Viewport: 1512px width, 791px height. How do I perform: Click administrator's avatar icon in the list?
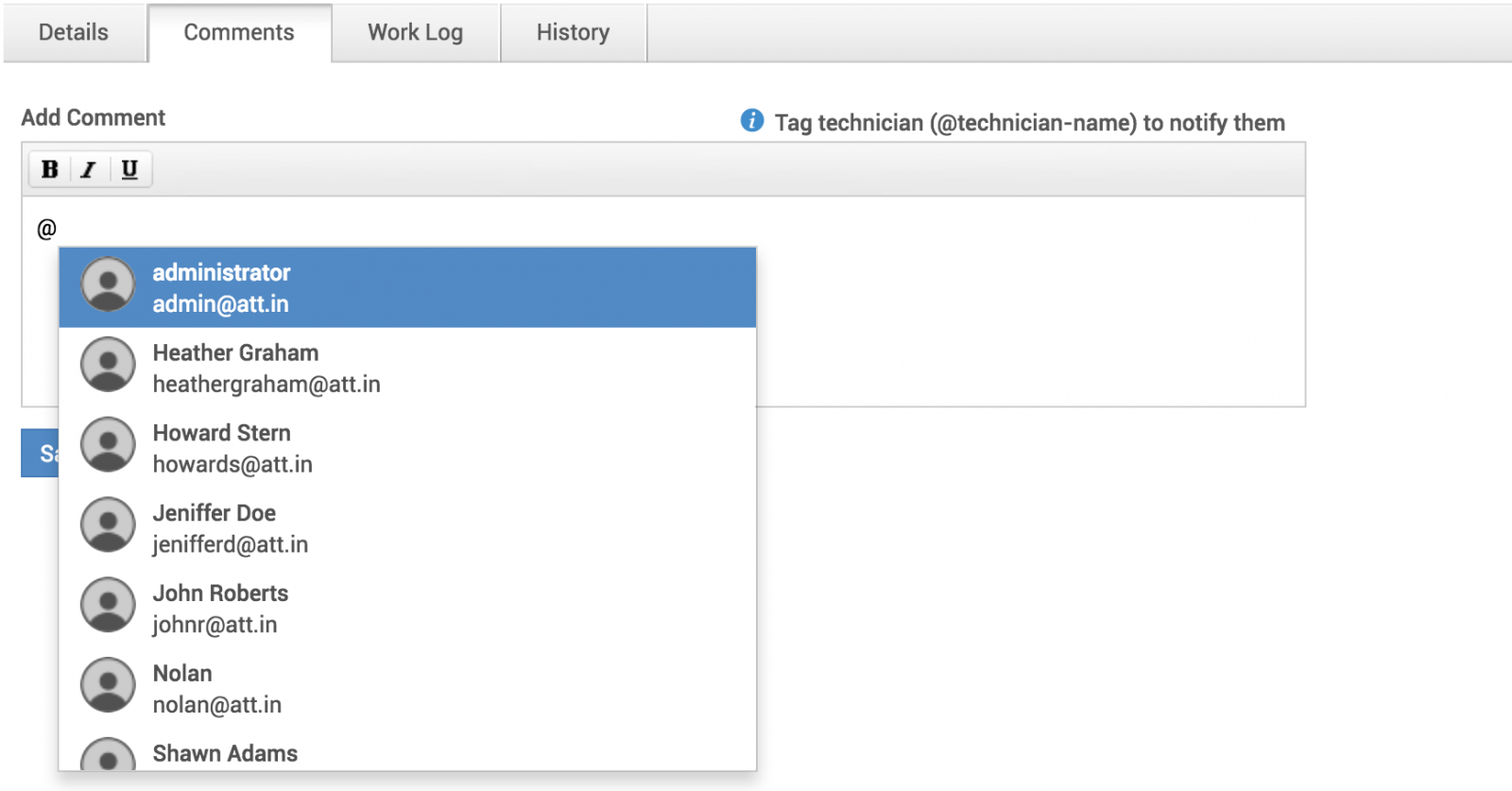108,284
